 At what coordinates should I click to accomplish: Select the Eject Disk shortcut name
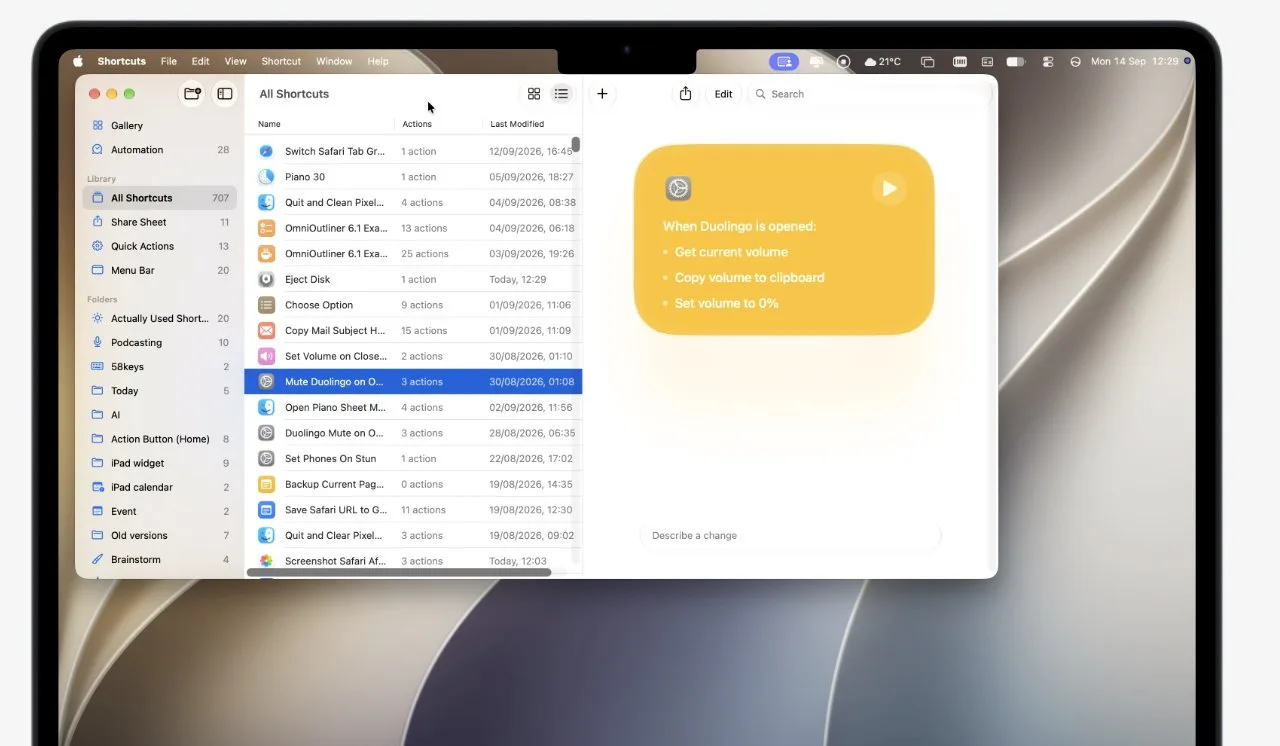click(x=307, y=279)
